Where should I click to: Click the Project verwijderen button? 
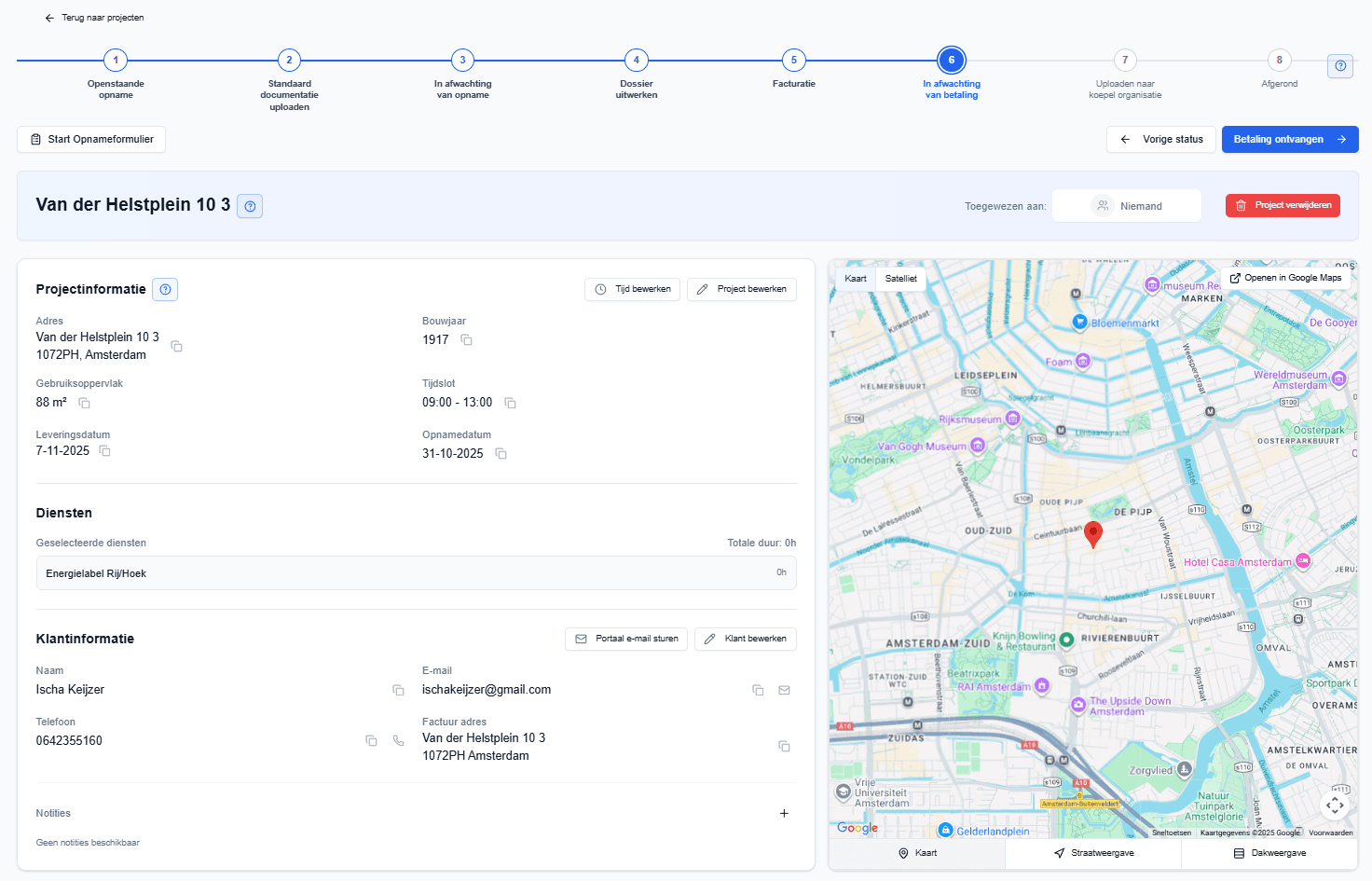pos(1283,205)
